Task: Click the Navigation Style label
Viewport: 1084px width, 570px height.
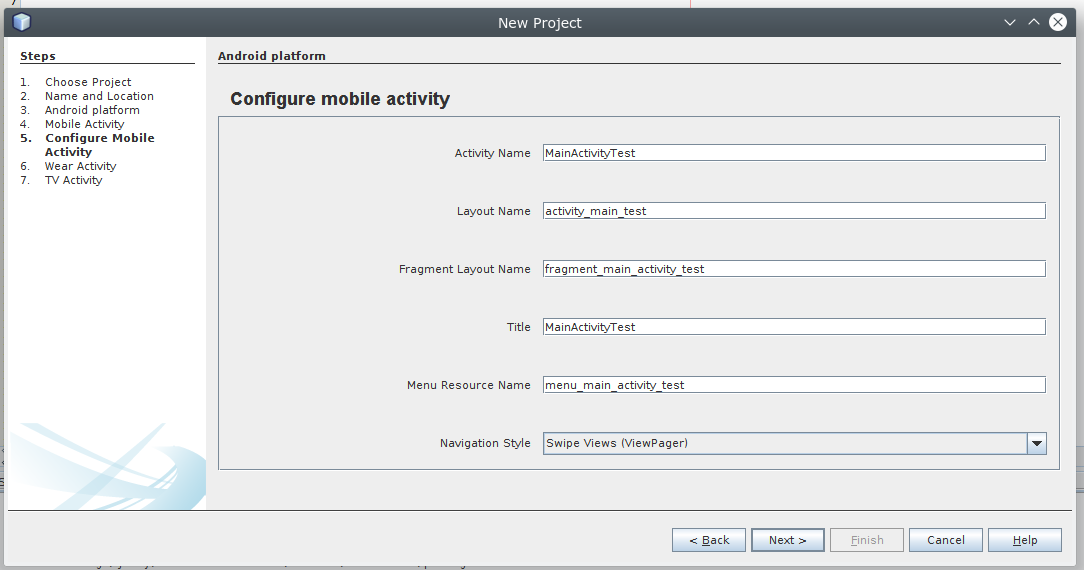Action: pos(485,443)
